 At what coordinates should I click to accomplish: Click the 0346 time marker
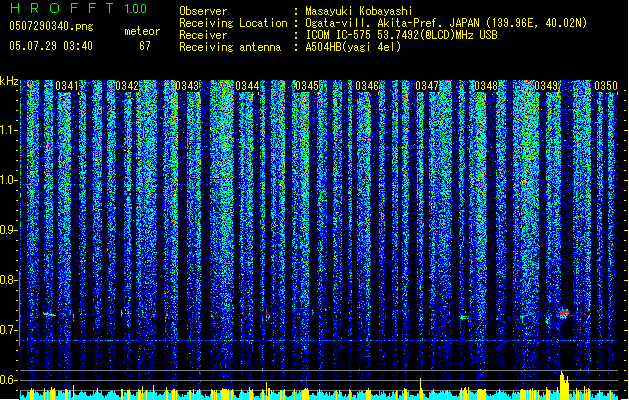367,86
